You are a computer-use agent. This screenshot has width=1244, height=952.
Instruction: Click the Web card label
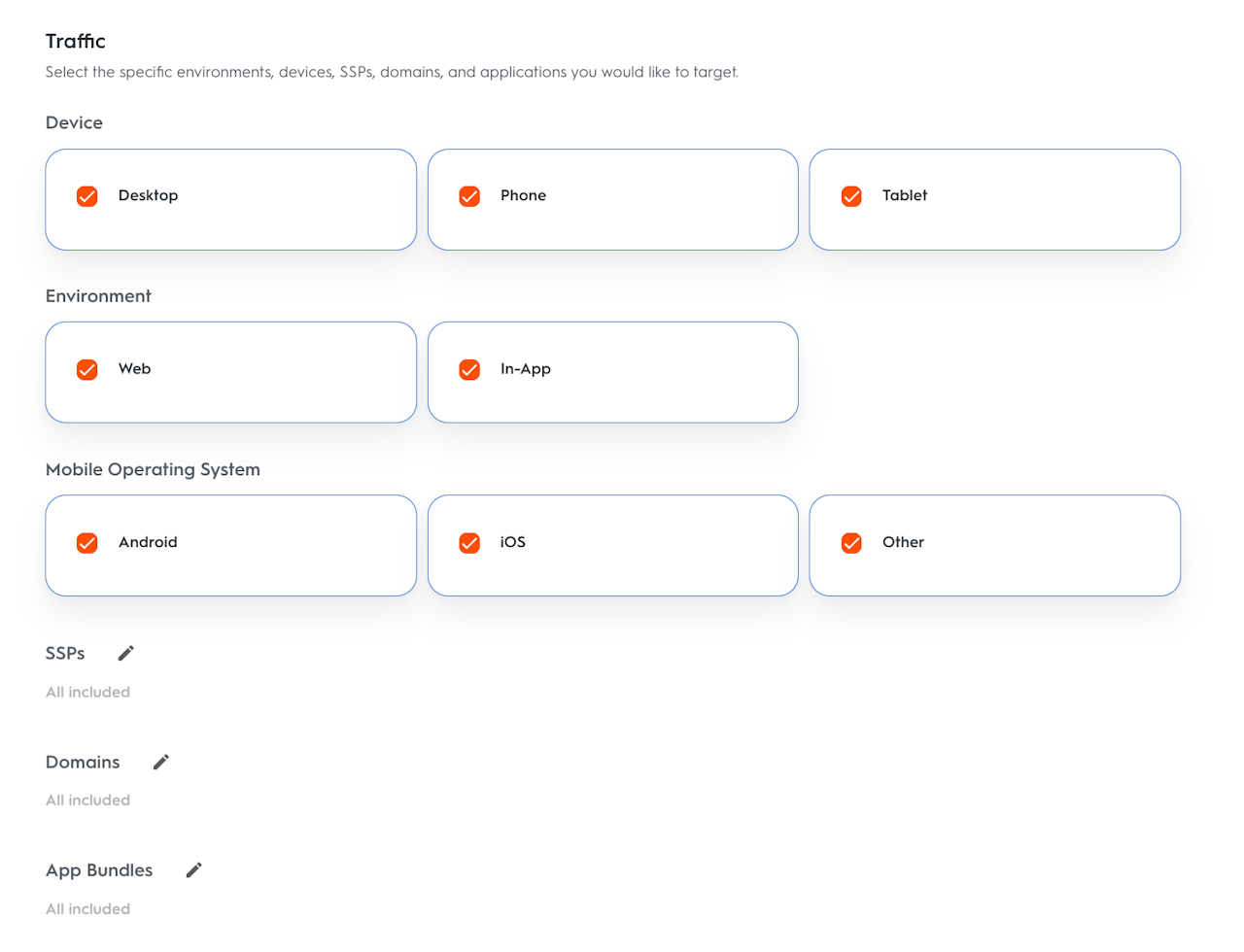pyautogui.click(x=134, y=369)
